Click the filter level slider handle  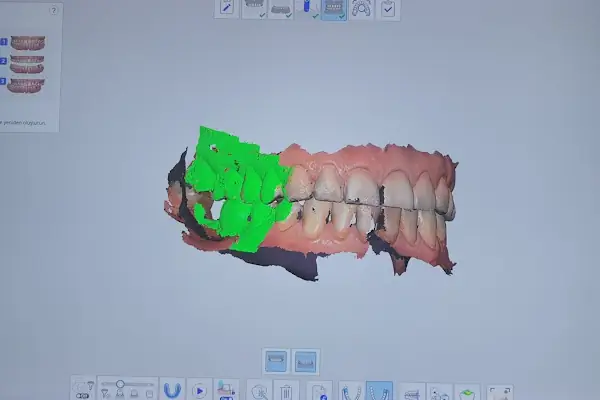tap(120, 384)
